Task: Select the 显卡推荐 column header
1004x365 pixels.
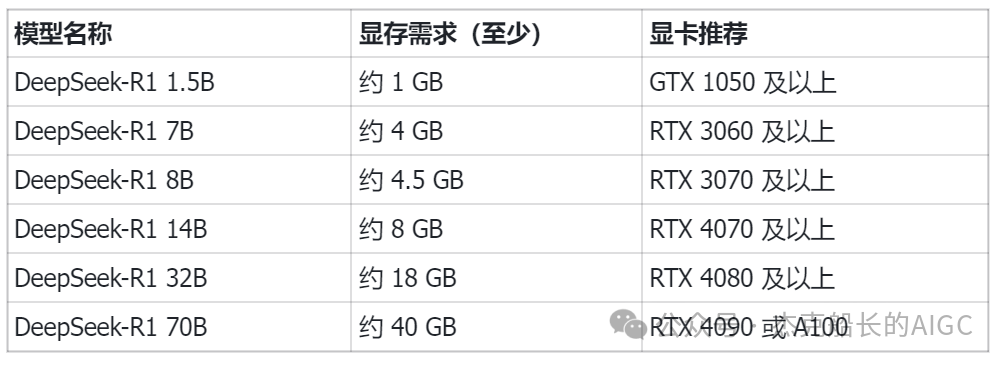Action: 815,33
